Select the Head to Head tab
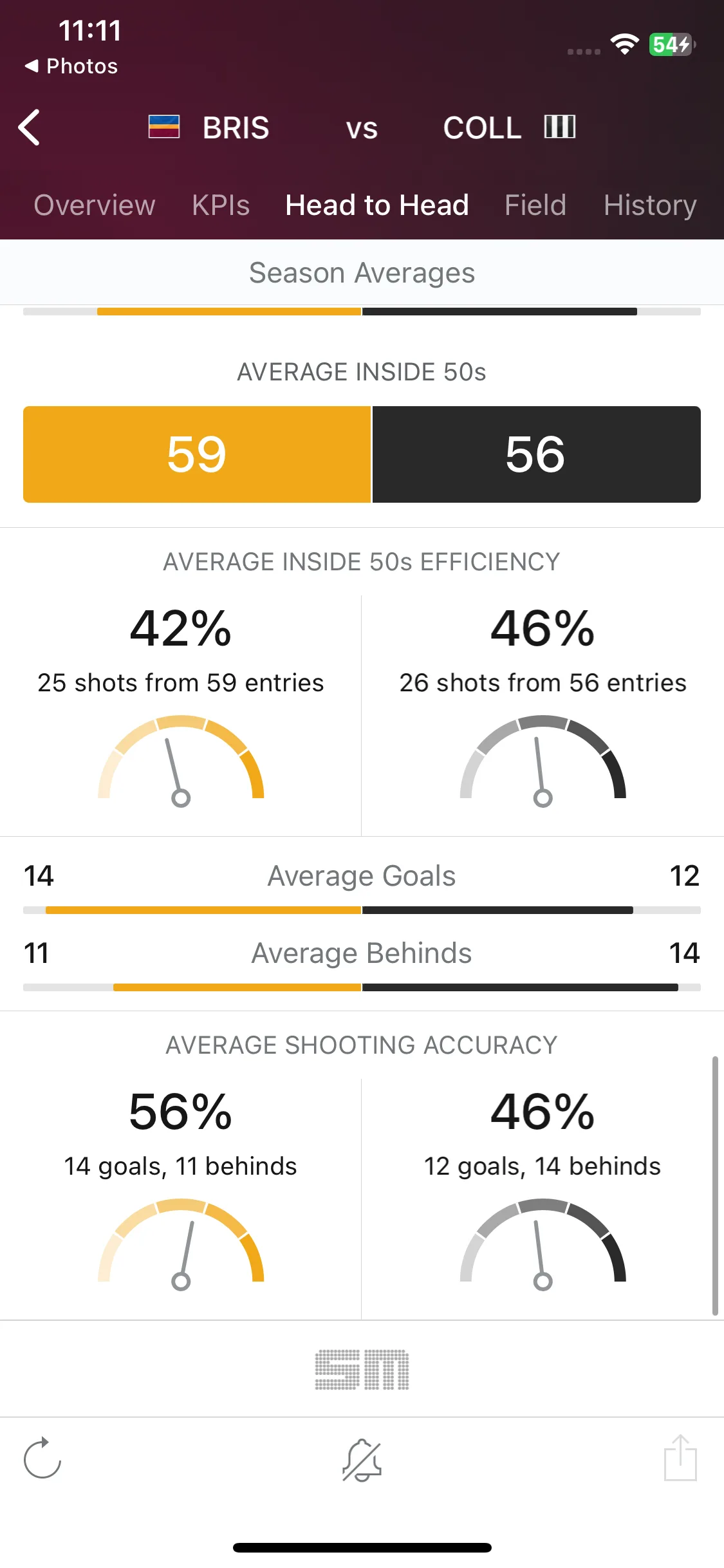Viewport: 724px width, 1568px height. [x=377, y=205]
